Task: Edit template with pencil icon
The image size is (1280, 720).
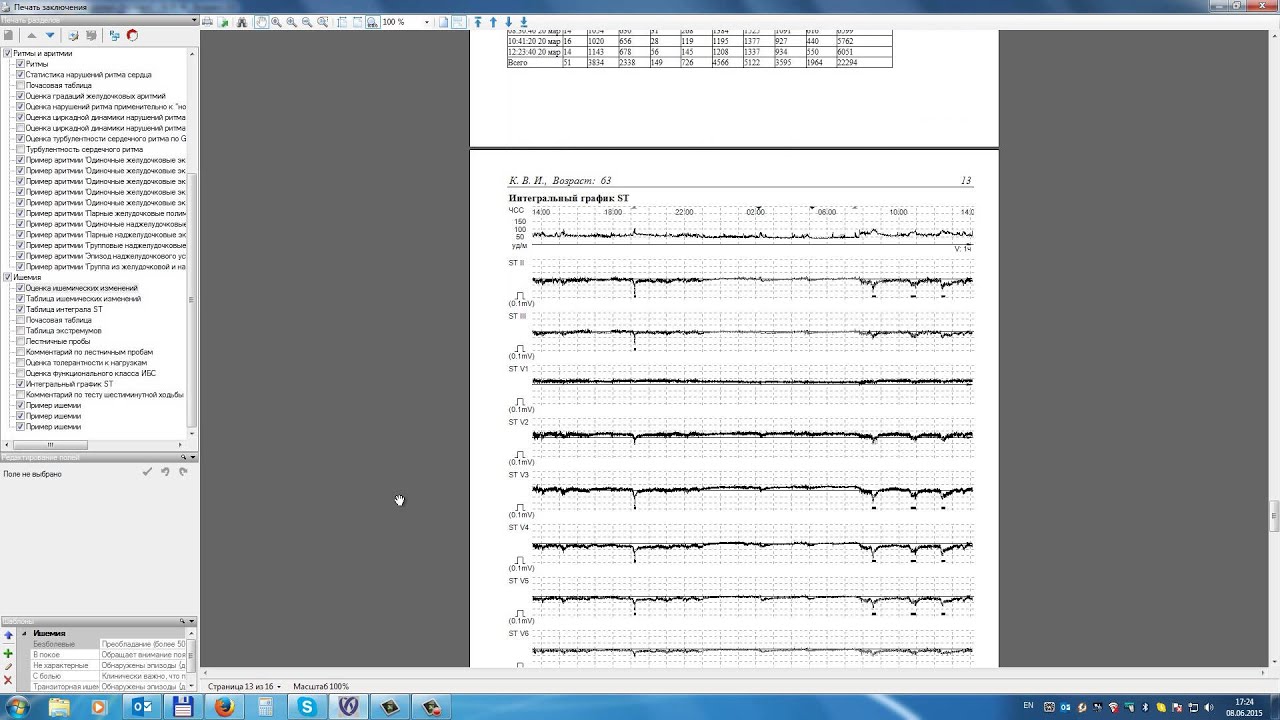Action: pos(8,667)
